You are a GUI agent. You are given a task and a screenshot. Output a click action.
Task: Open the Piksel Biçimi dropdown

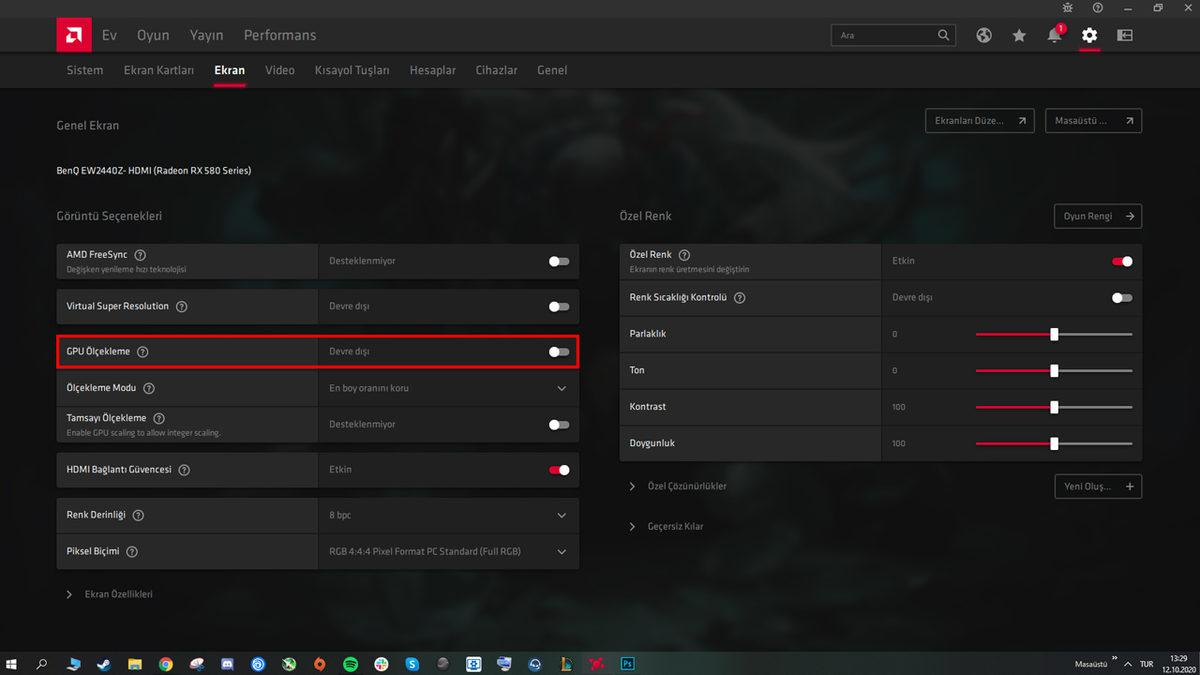click(x=562, y=551)
